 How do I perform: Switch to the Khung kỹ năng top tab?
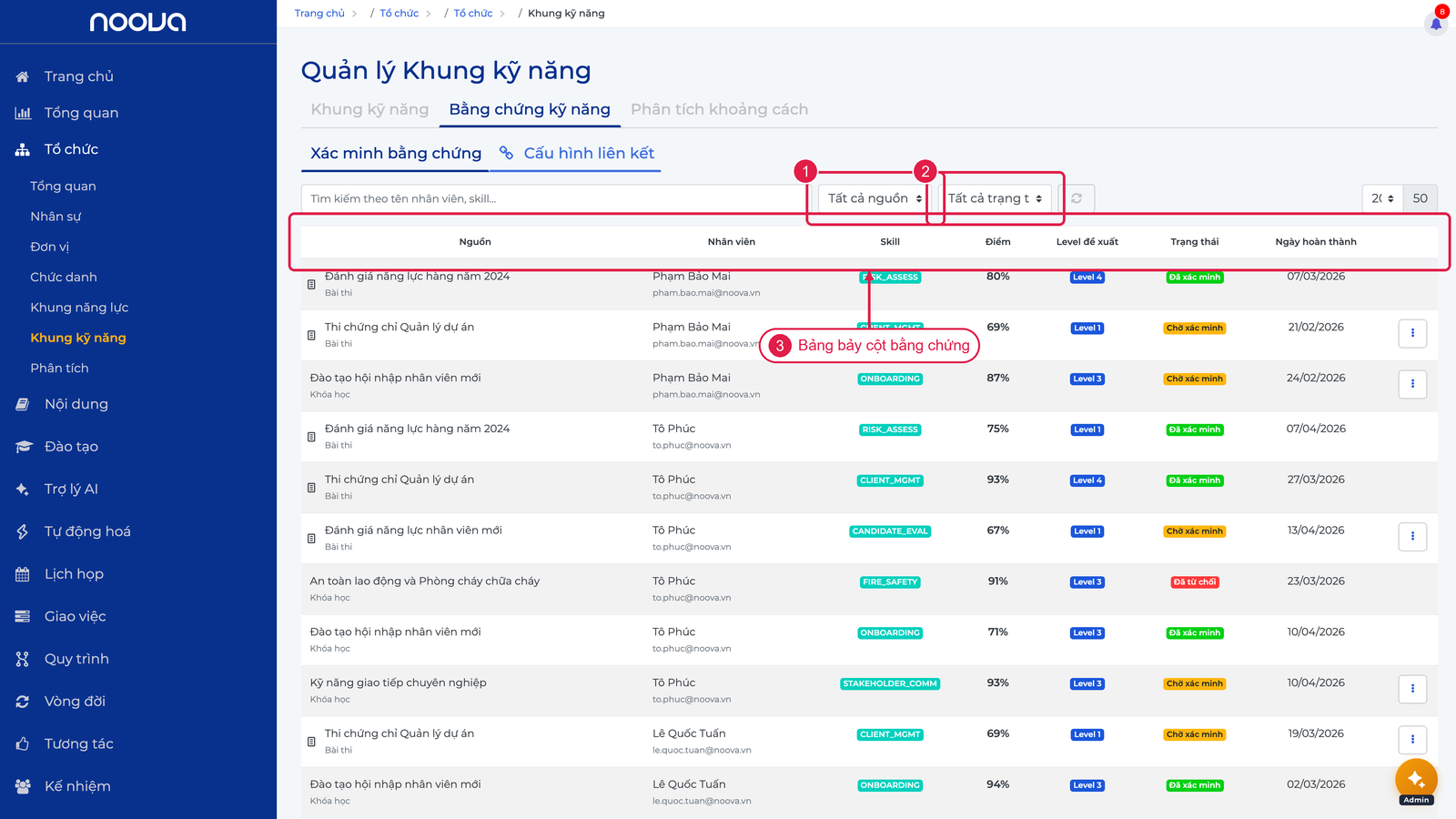369,109
